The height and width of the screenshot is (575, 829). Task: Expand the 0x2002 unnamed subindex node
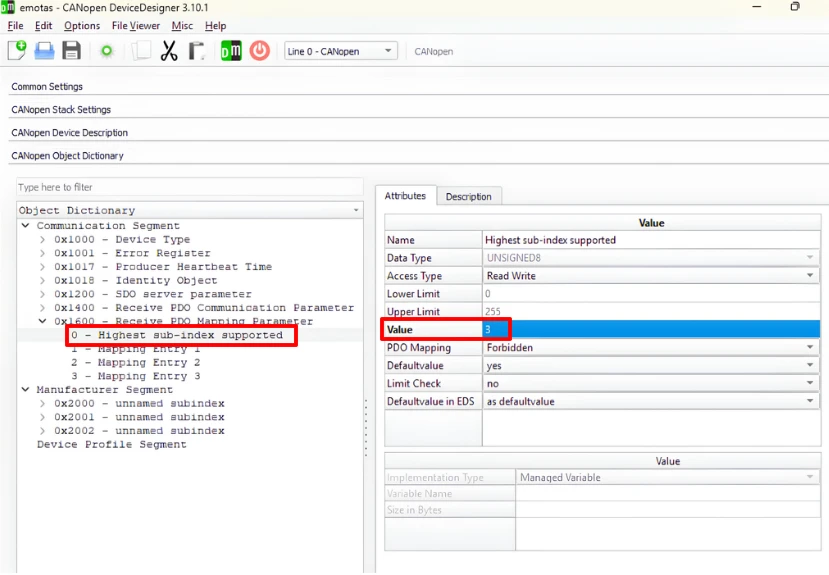click(42, 431)
